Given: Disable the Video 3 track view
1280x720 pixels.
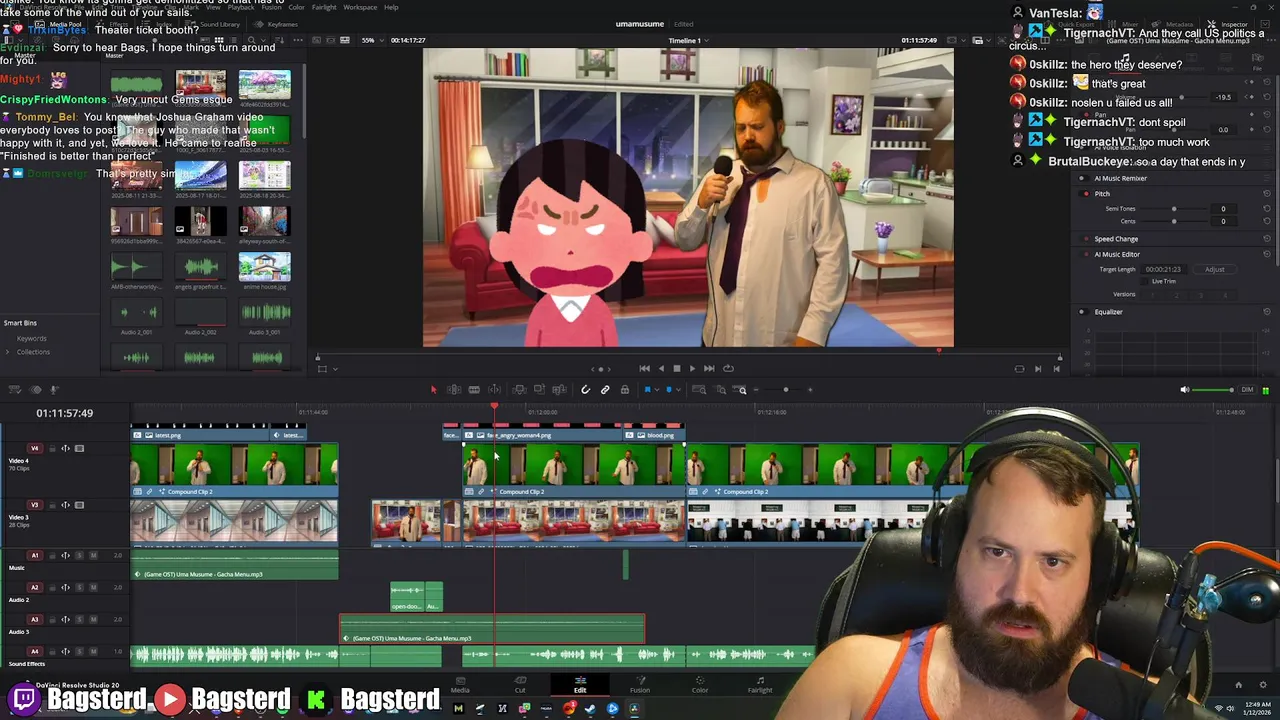Looking at the screenshot, I should coord(79,505).
